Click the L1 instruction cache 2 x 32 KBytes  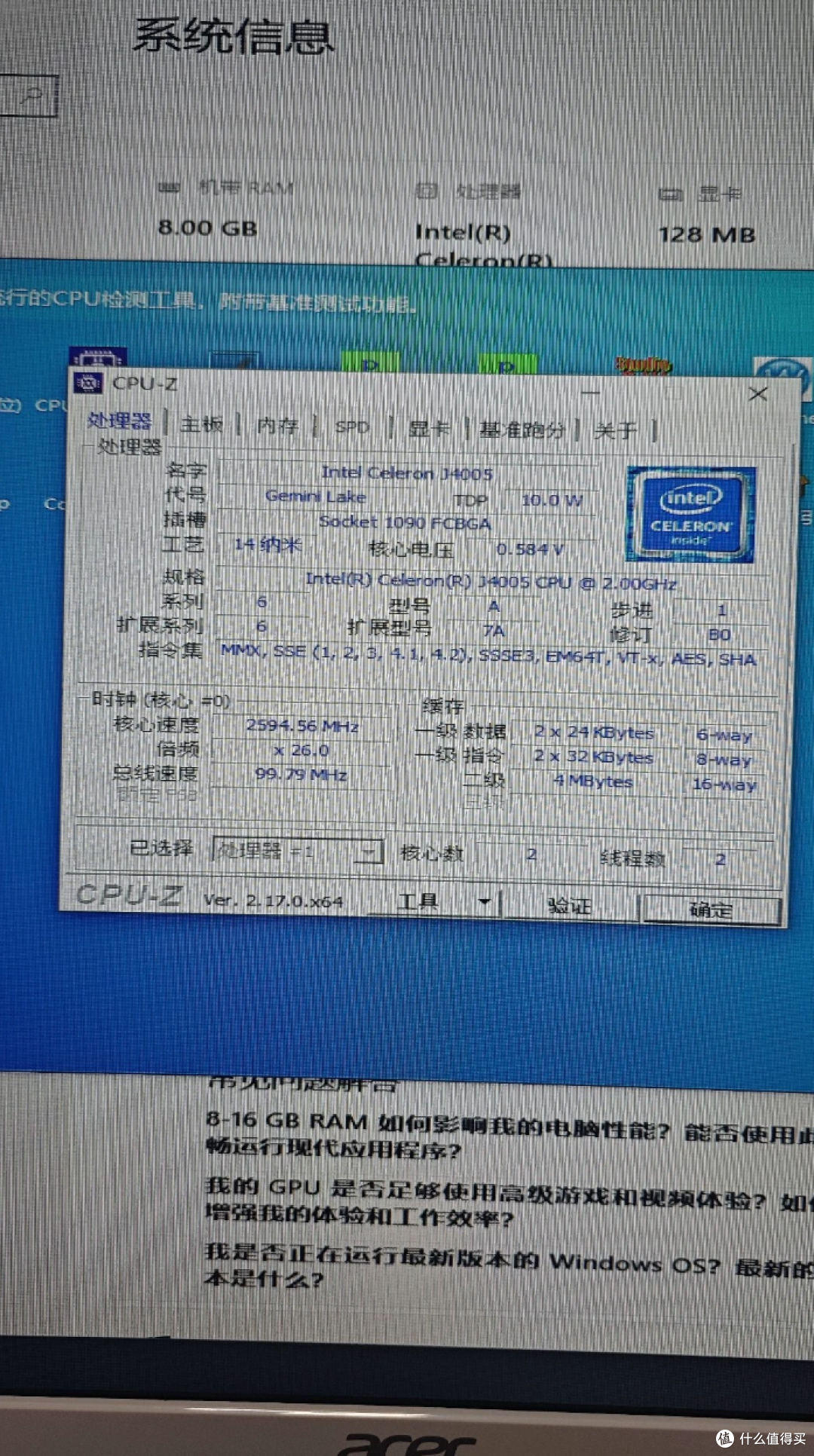(594, 757)
